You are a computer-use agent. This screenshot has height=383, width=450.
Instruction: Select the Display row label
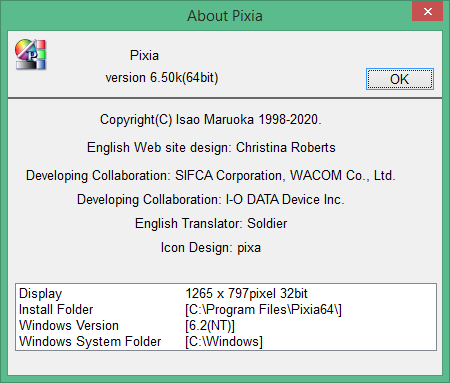pos(41,294)
